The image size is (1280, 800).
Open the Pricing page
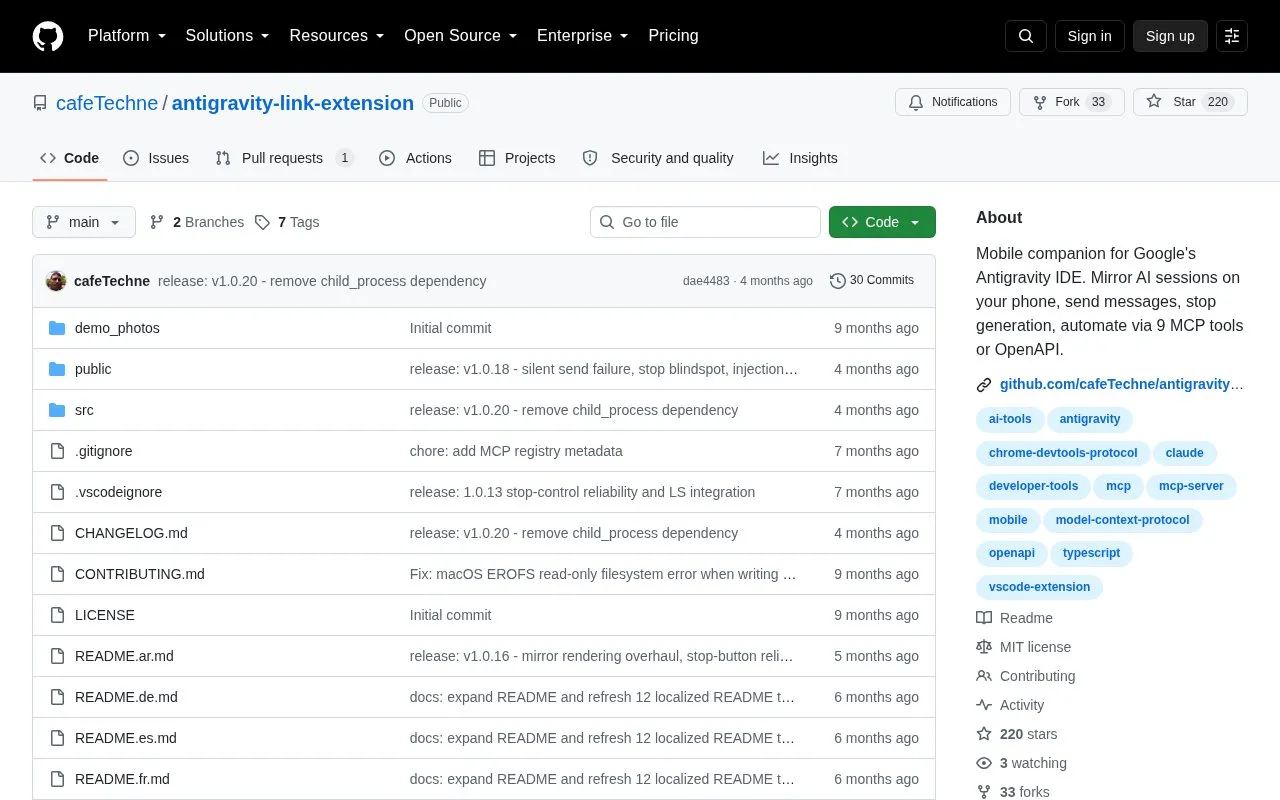coord(673,36)
